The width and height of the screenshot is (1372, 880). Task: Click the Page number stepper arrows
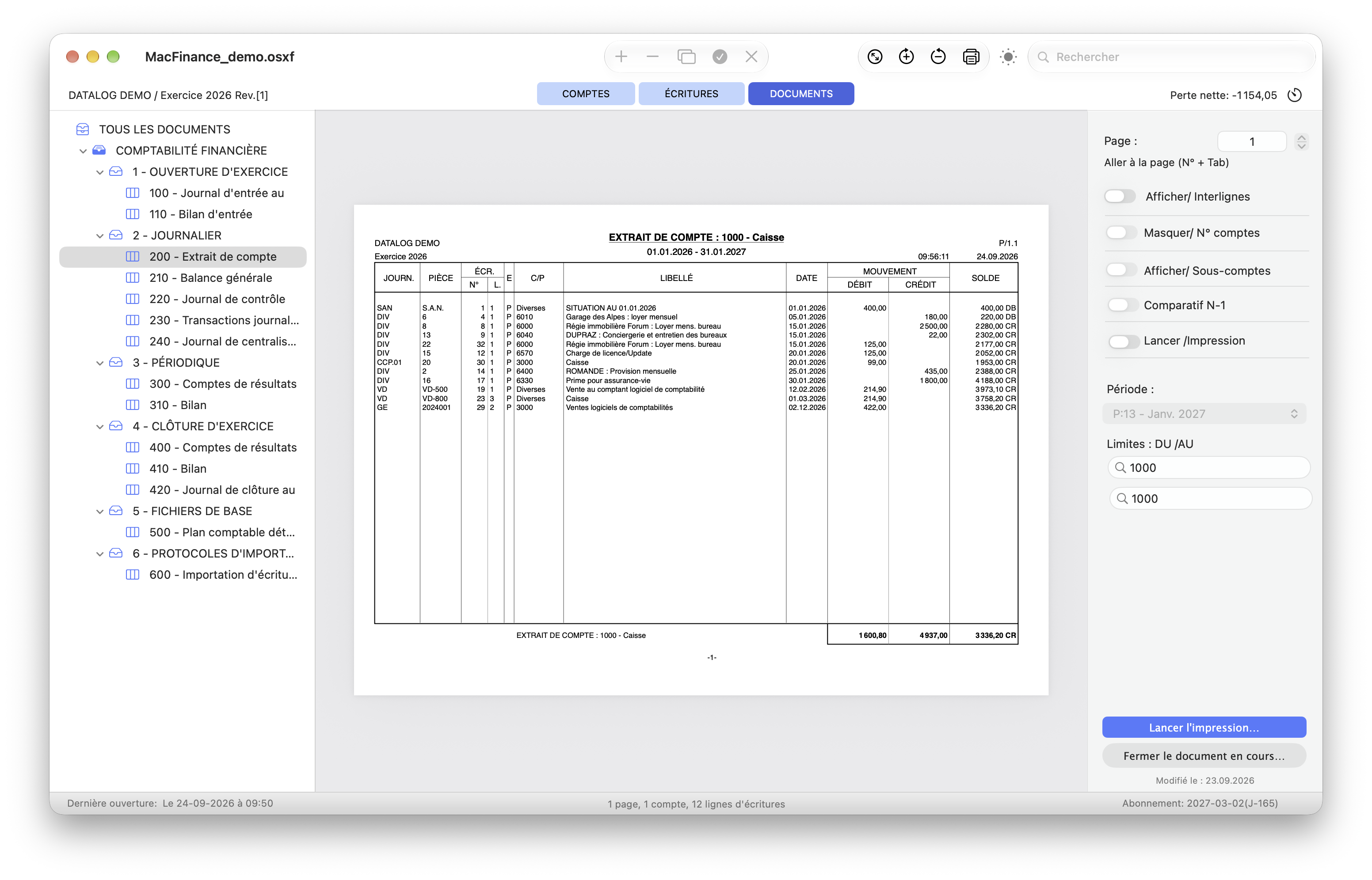point(1301,141)
